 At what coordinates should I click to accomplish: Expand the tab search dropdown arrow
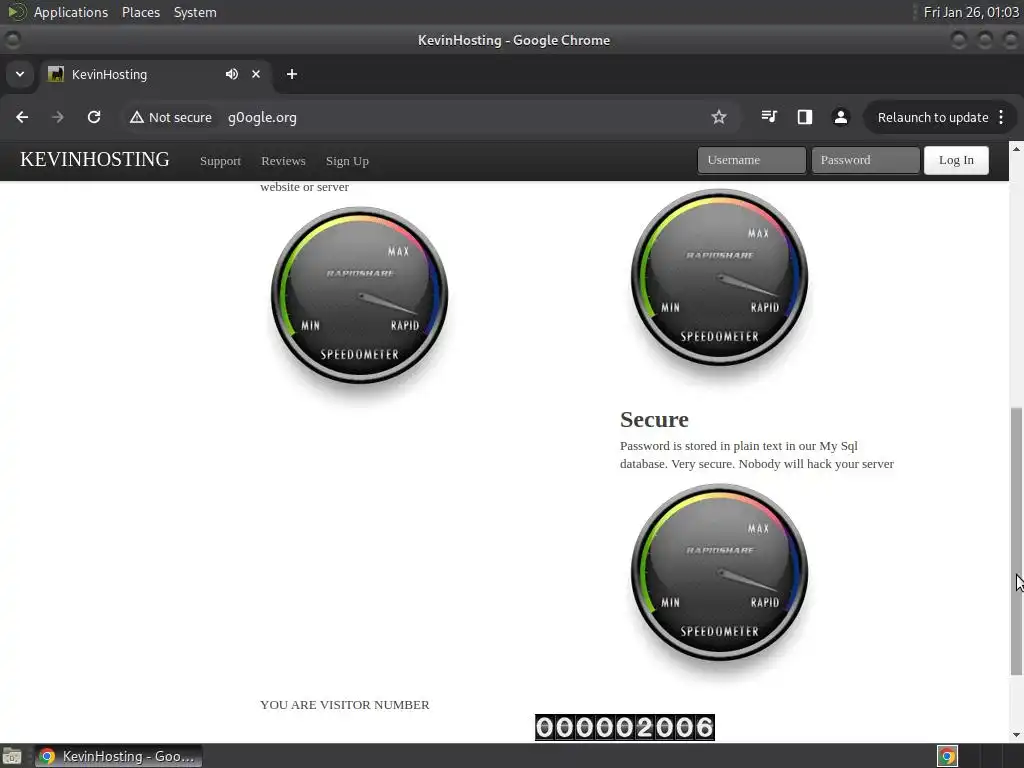pyautogui.click(x=20, y=74)
